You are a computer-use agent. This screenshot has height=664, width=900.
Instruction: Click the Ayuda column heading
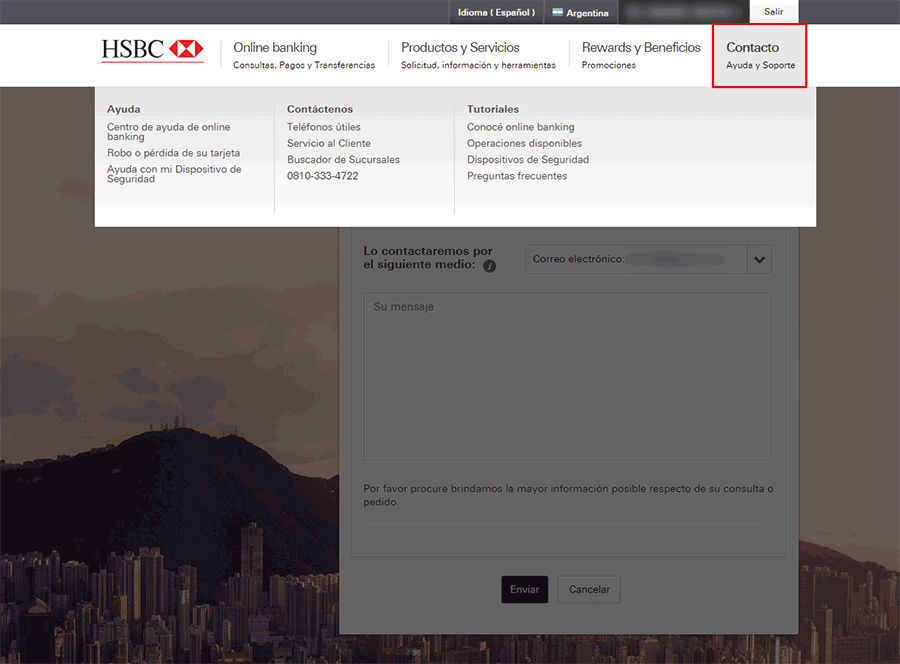[123, 109]
